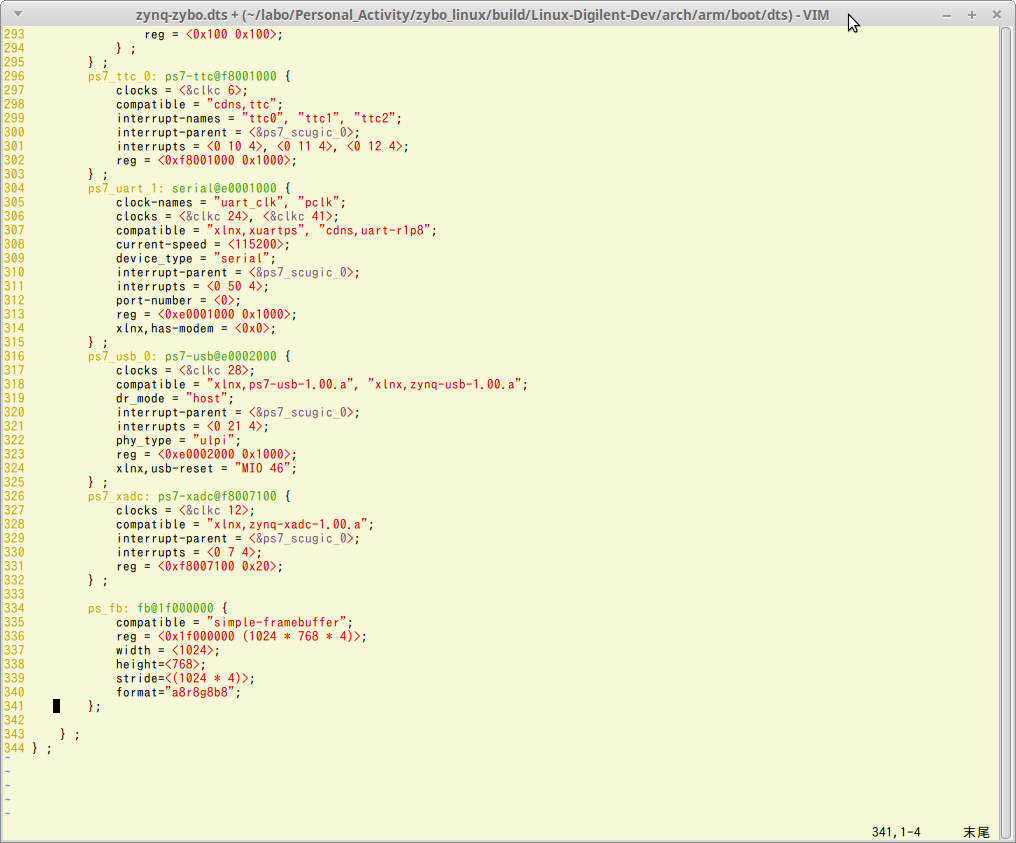1016x843 pixels.
Task: Click line number 334 next to ps_fb node
Action: tap(15, 607)
